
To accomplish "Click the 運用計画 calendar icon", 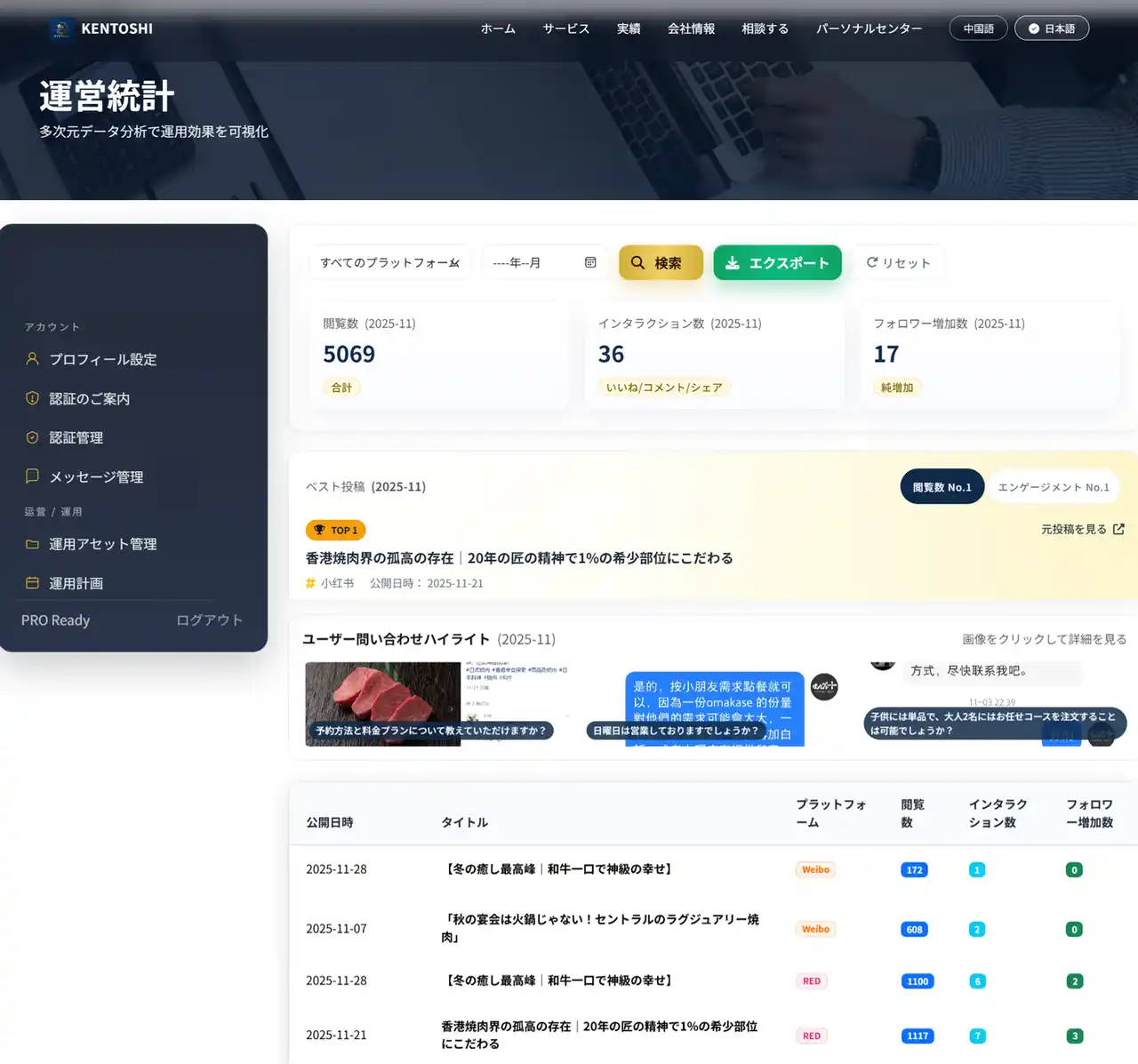I will pos(32,583).
